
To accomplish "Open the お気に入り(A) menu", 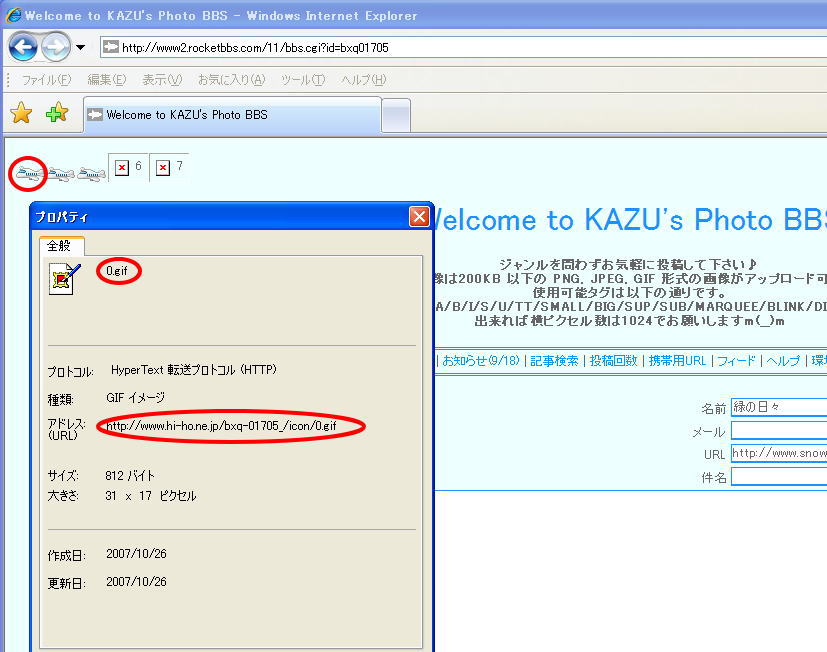I will tap(230, 80).
